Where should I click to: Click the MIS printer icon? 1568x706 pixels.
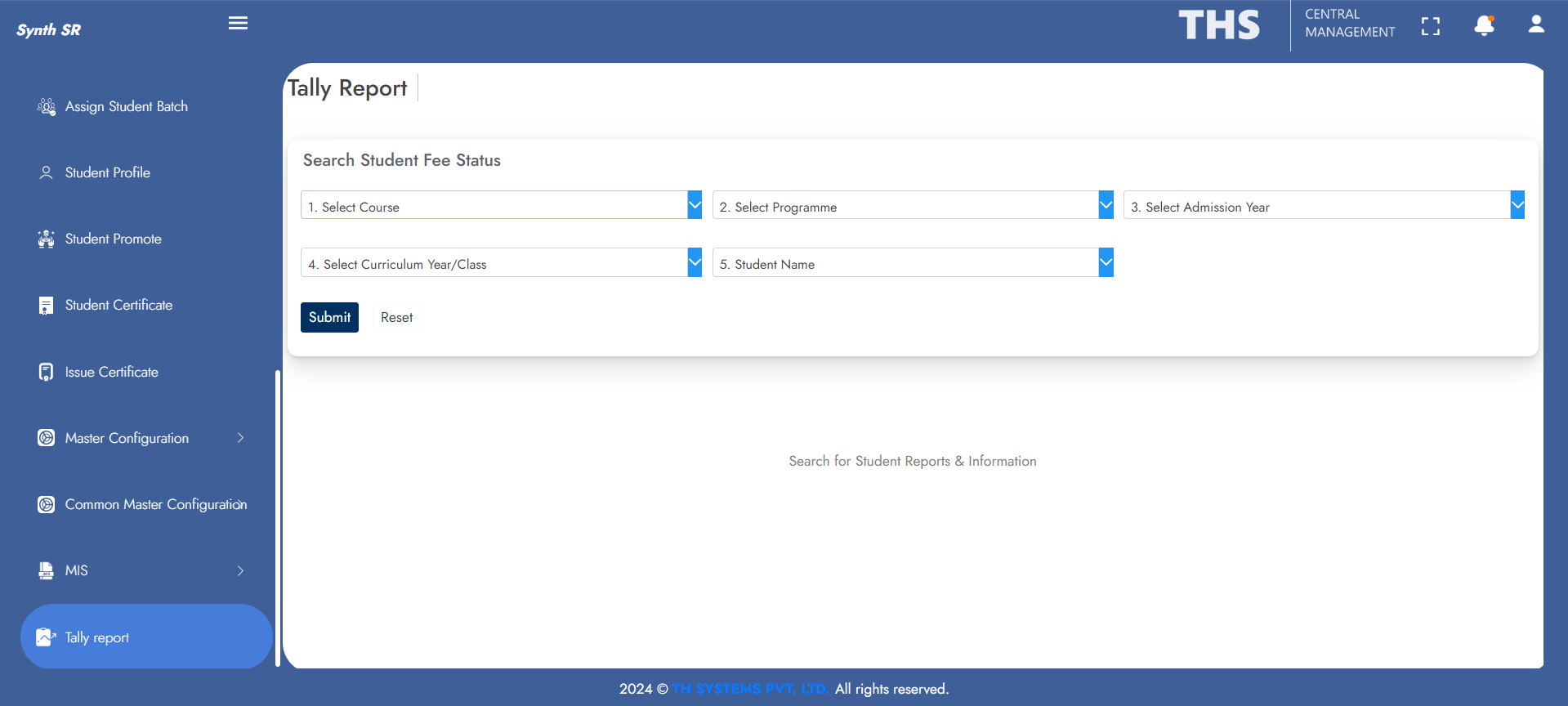(x=47, y=570)
